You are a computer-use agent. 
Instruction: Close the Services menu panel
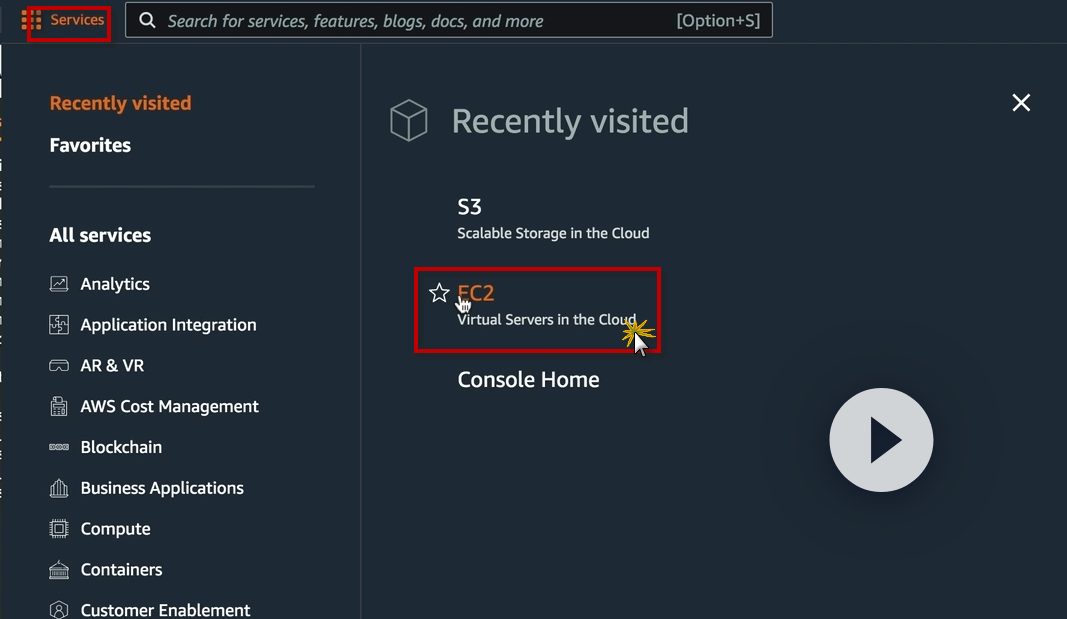1020,103
